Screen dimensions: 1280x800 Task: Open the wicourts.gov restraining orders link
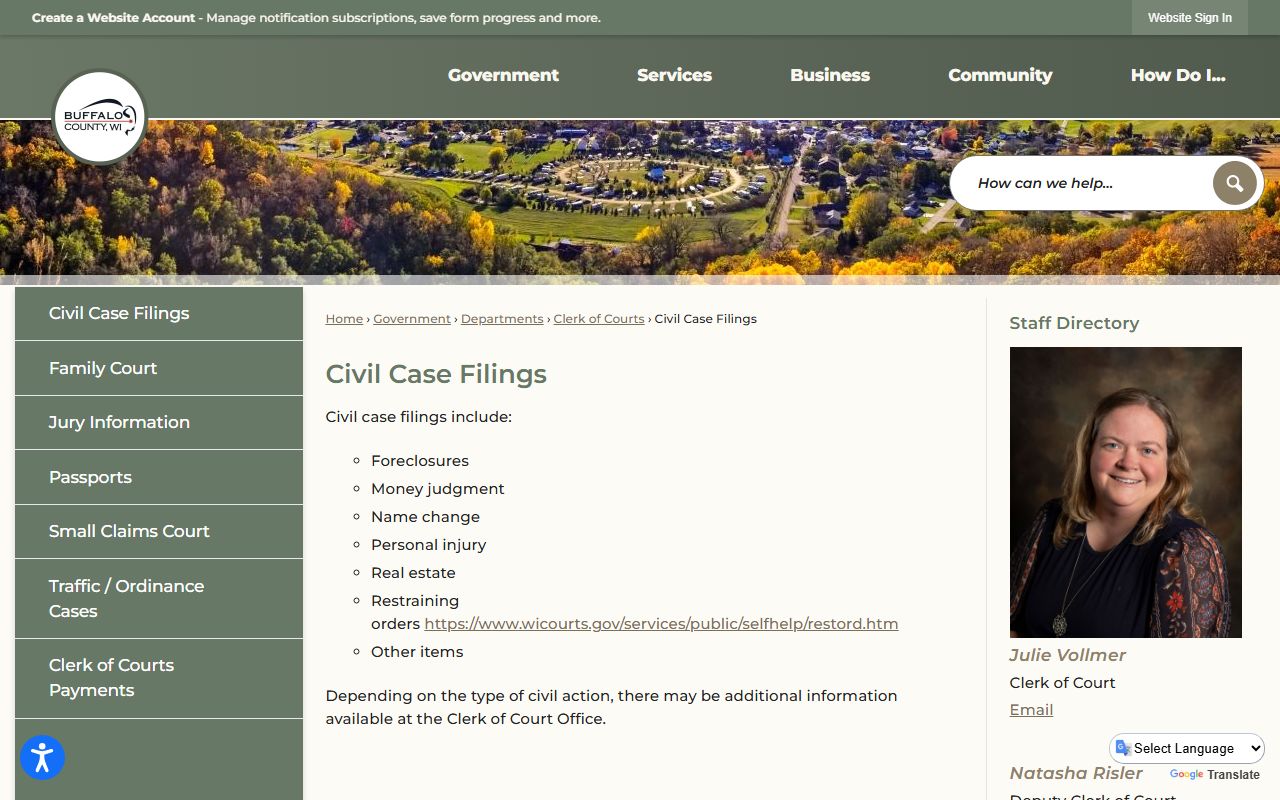[x=661, y=624]
